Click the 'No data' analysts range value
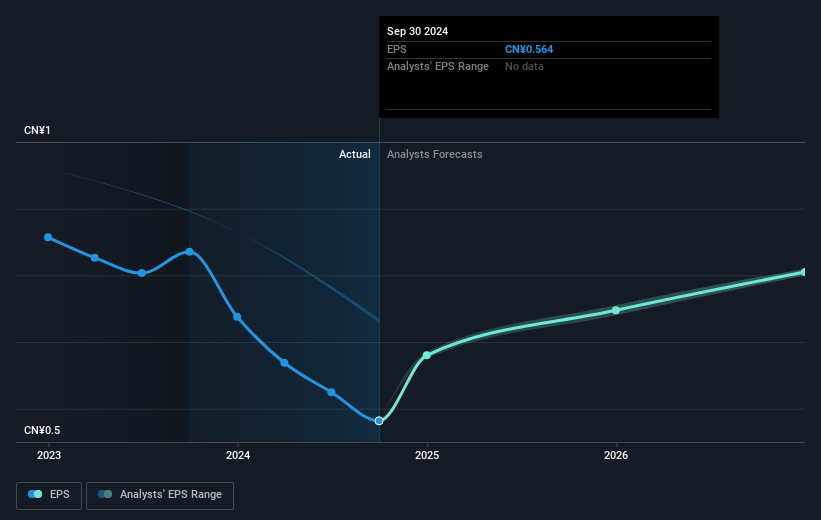 click(x=524, y=67)
